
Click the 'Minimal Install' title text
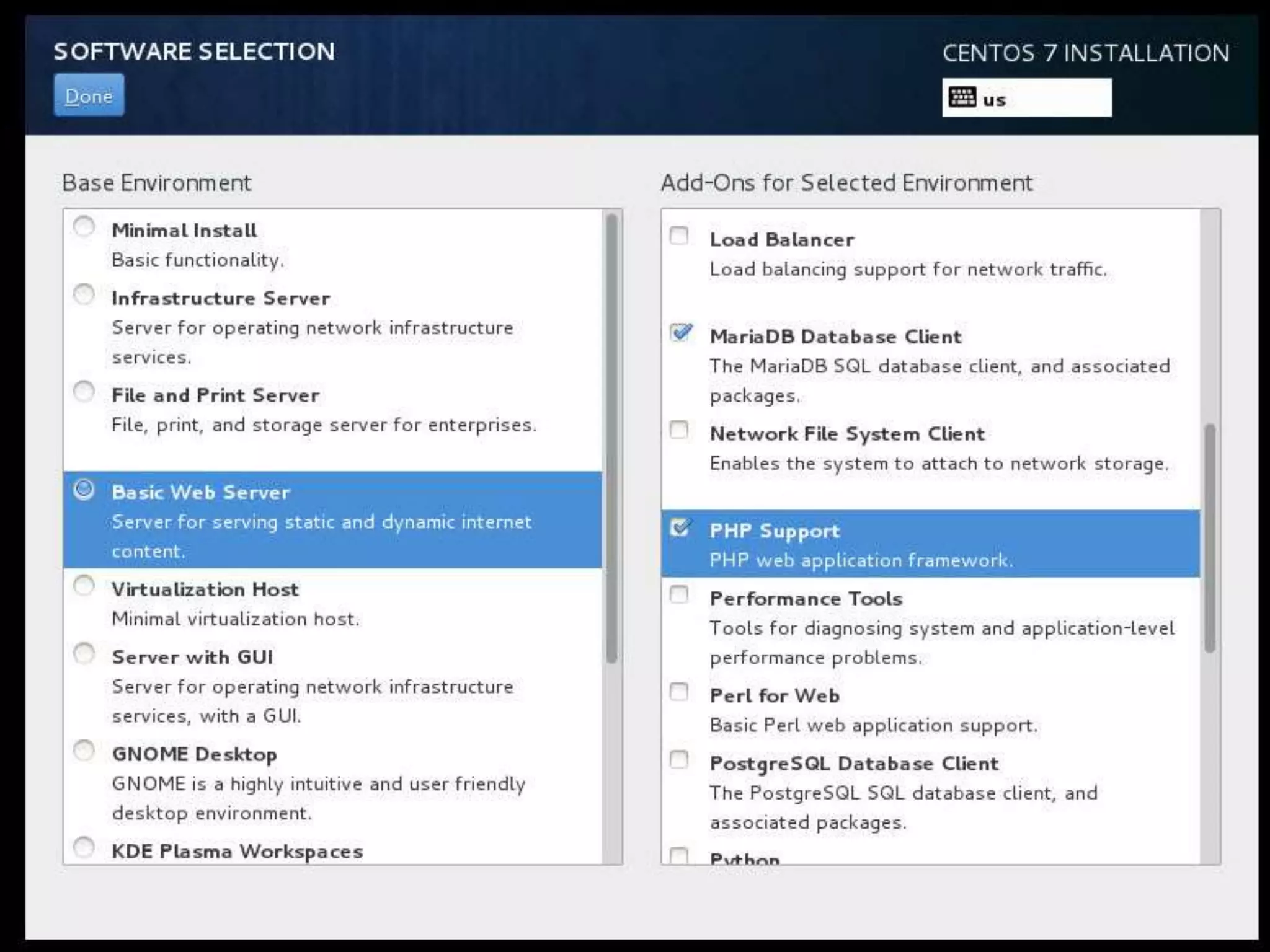click(x=184, y=231)
